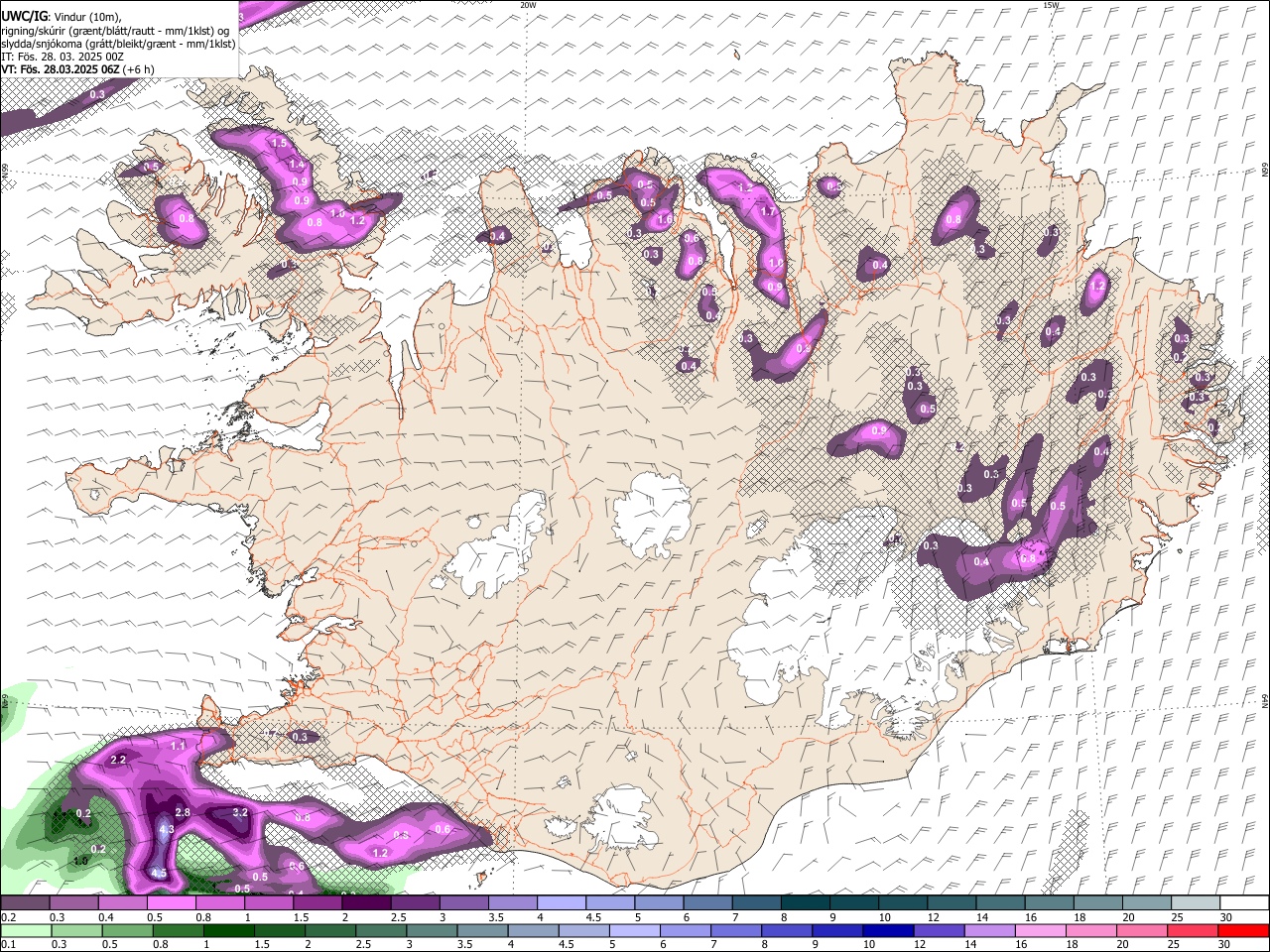The image size is (1270, 952).
Task: Click the palest green 0.1–0.3 swatch in the lower legend scale
Action: (x=25, y=931)
